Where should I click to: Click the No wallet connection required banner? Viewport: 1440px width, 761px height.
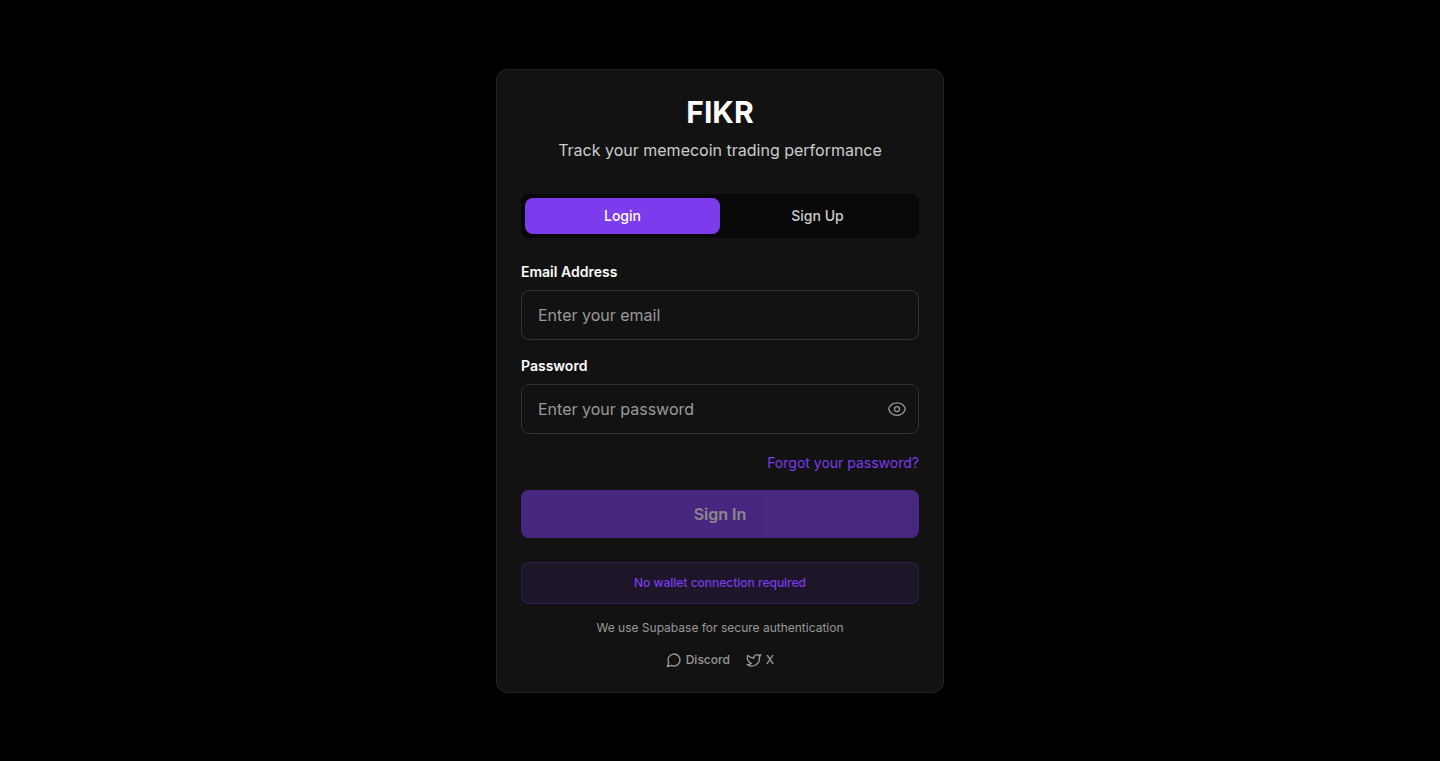pos(720,583)
